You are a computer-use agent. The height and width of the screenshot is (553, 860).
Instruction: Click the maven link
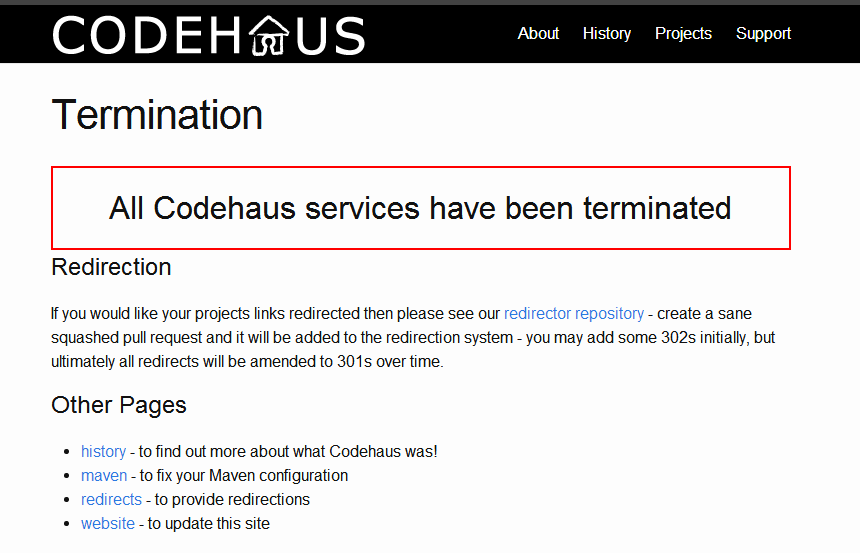[104, 475]
